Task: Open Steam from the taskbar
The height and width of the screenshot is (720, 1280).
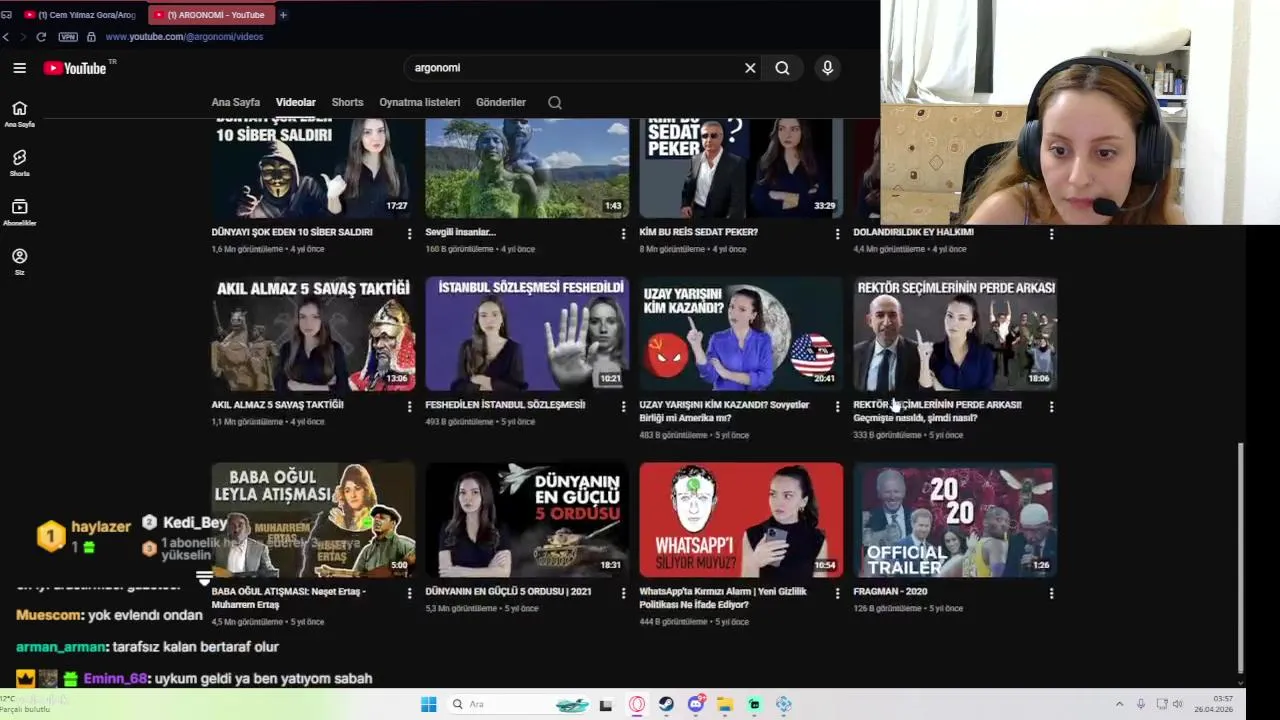Action: [666, 704]
